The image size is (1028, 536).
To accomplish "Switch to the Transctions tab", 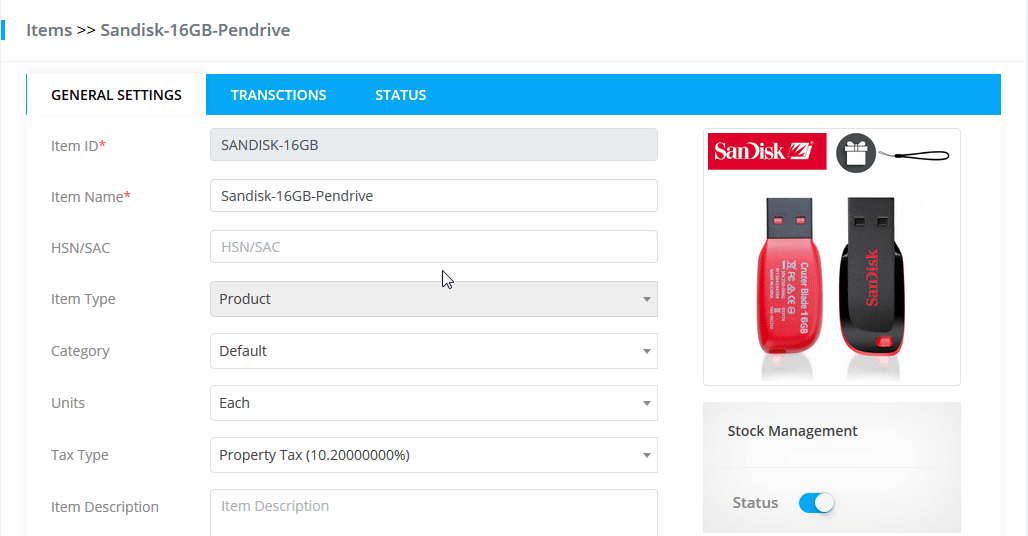I will coord(278,95).
